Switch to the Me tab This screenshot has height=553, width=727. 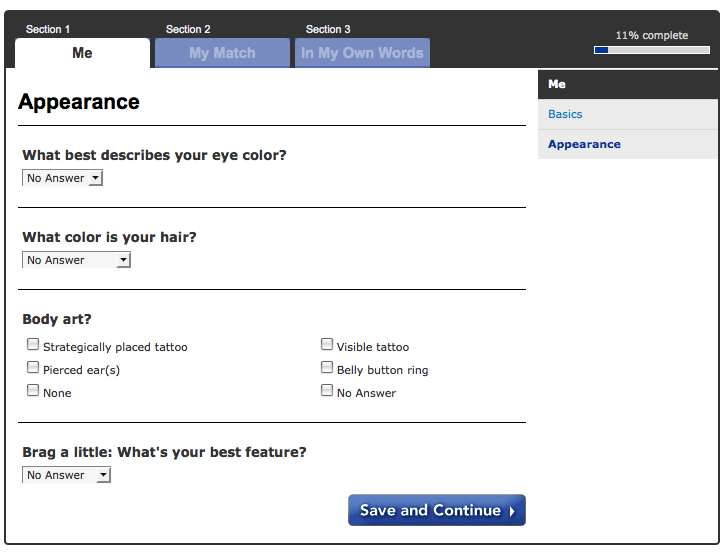[82, 53]
